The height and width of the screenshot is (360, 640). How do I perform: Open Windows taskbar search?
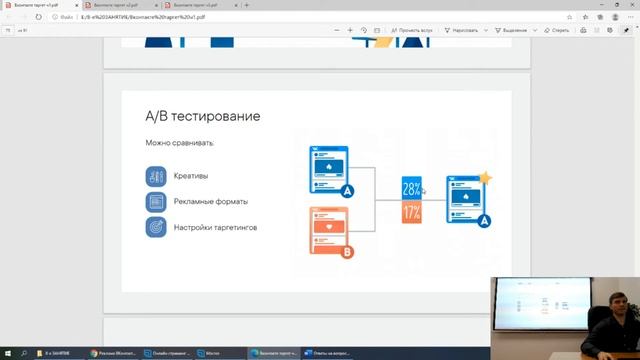(24, 353)
